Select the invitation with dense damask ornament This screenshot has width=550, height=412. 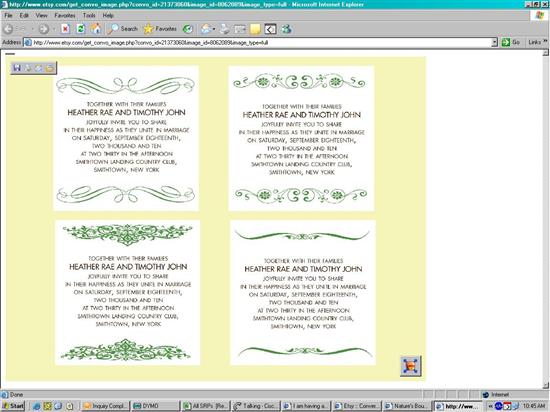[x=127, y=293]
